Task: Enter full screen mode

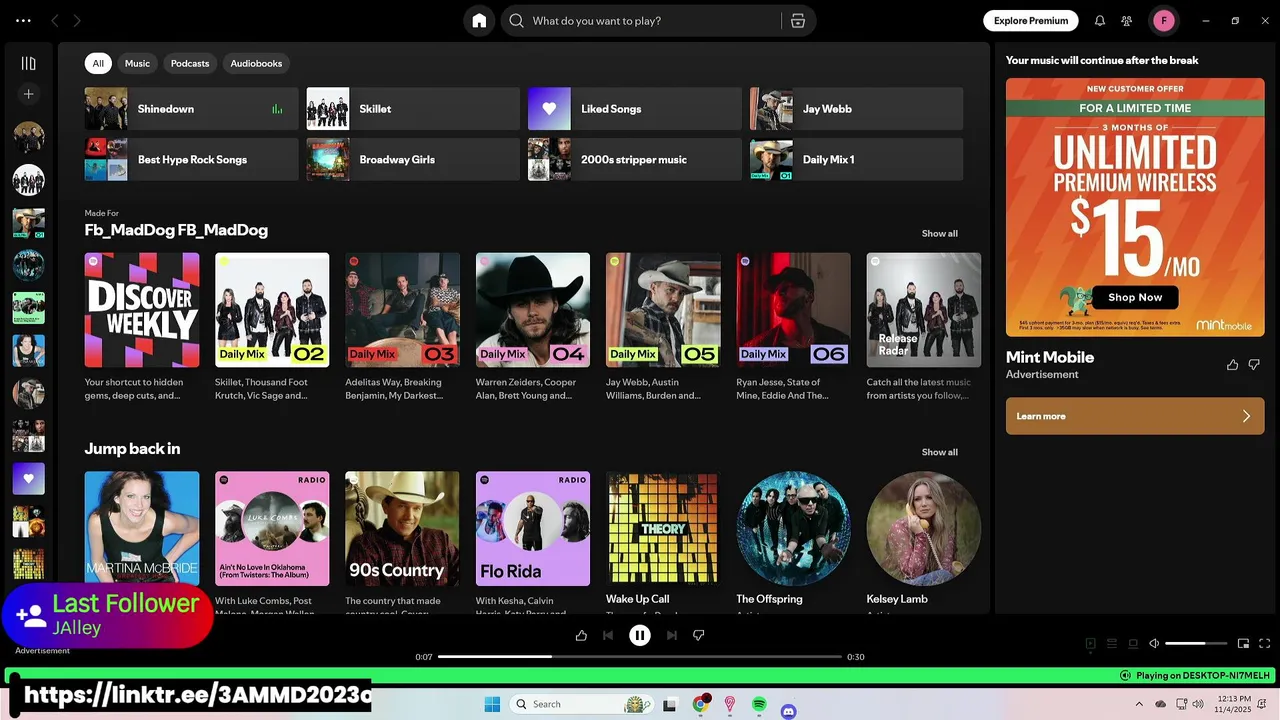Action: [1264, 644]
